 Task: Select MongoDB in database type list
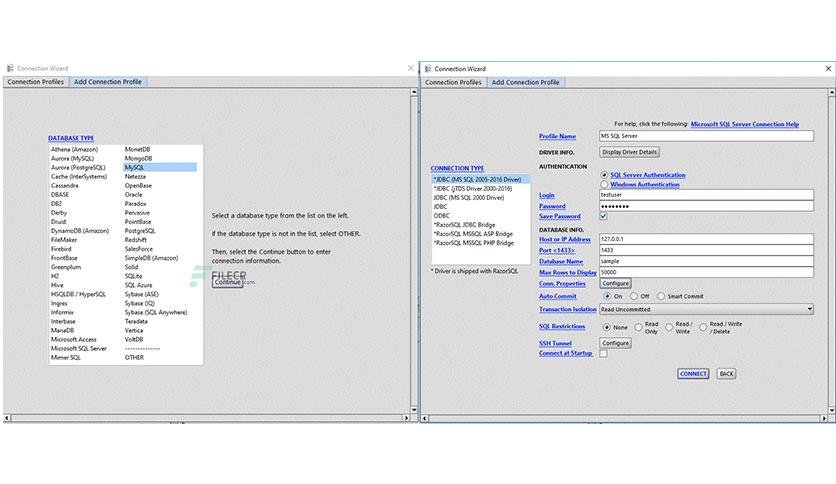pyautogui.click(x=138, y=158)
